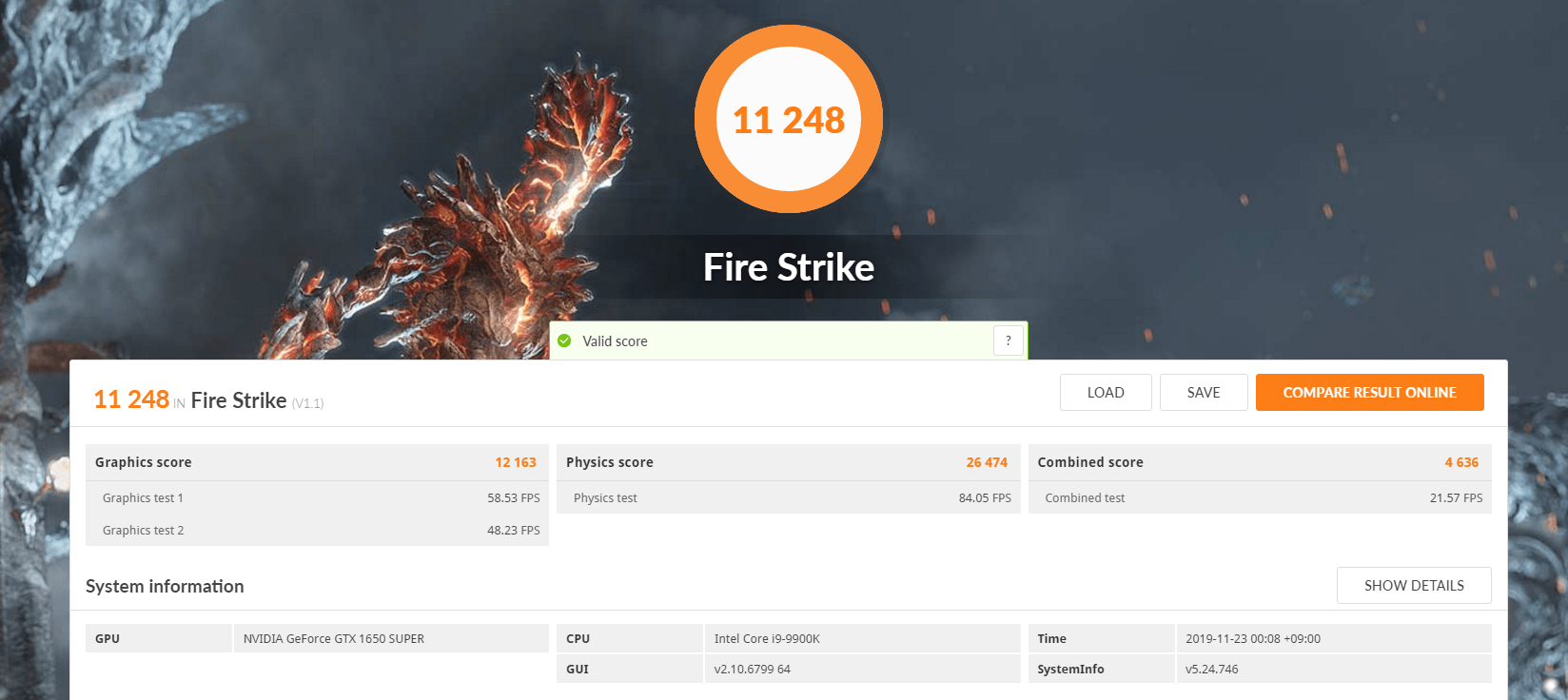Select the 21.57 FPS value
Image resolution: width=1568 pixels, height=700 pixels.
click(1456, 497)
